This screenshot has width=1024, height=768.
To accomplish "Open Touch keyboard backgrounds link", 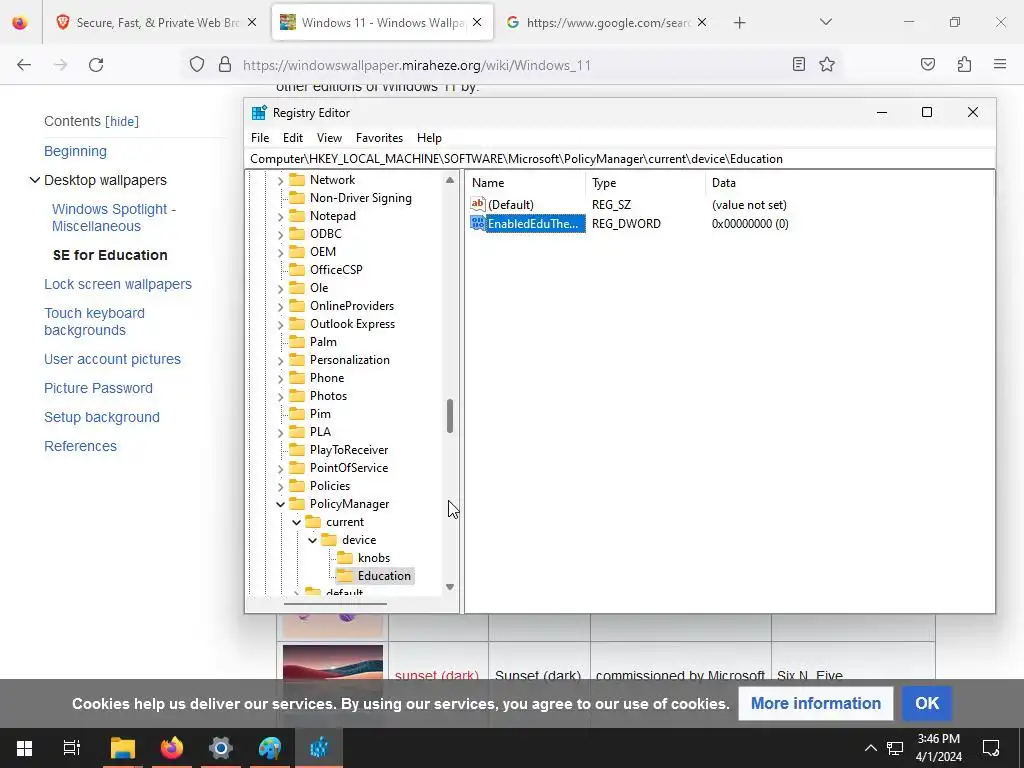I will 94,321.
